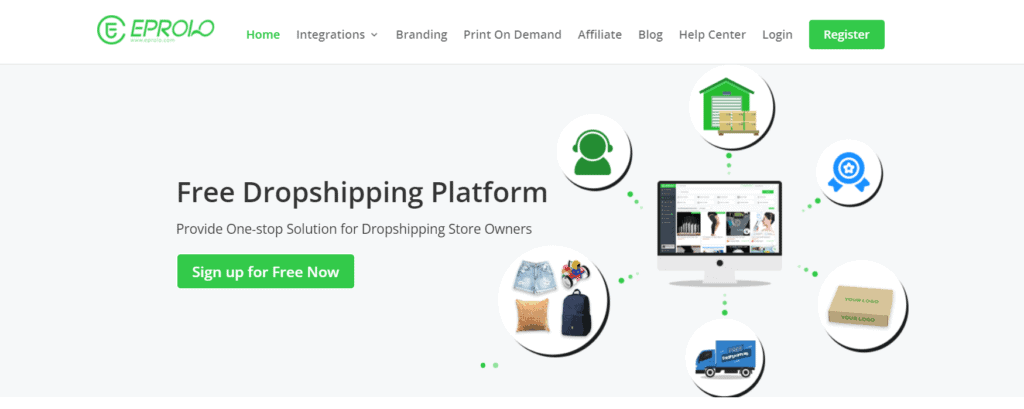Viewport: 1024px width, 409px height.
Task: Click the branded packaging box icon
Action: 861,304
